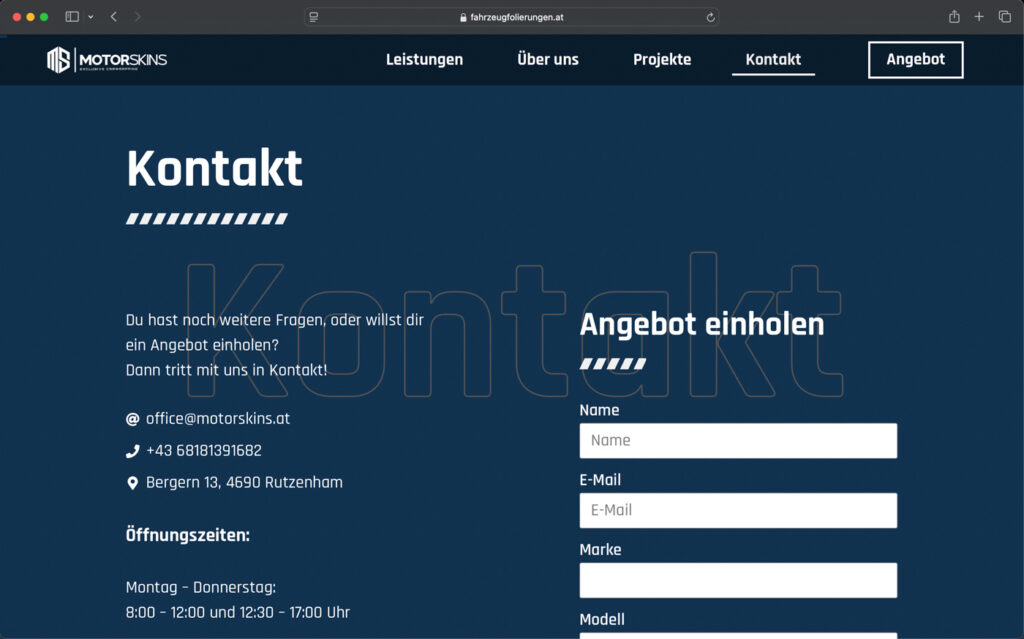1024x639 pixels.
Task: Navigate to Leistungen
Action: click(x=424, y=59)
